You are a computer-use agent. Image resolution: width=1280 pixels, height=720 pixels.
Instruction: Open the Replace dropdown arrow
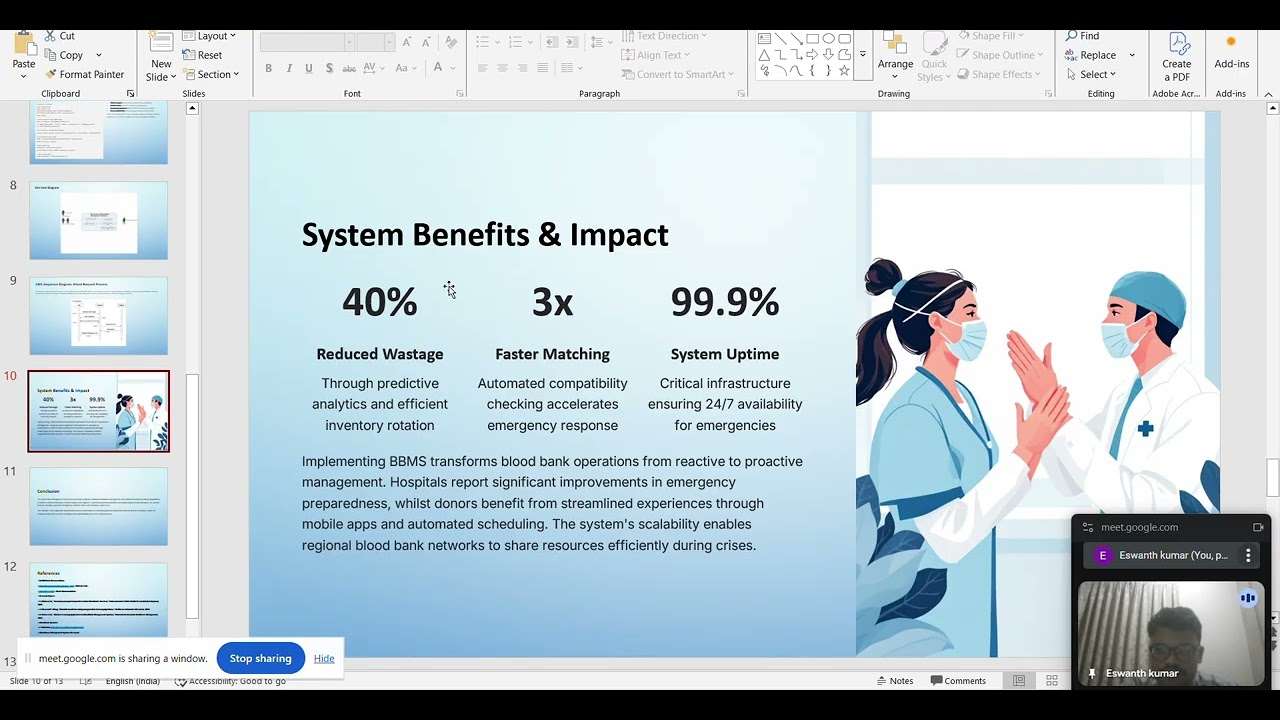click(1132, 55)
